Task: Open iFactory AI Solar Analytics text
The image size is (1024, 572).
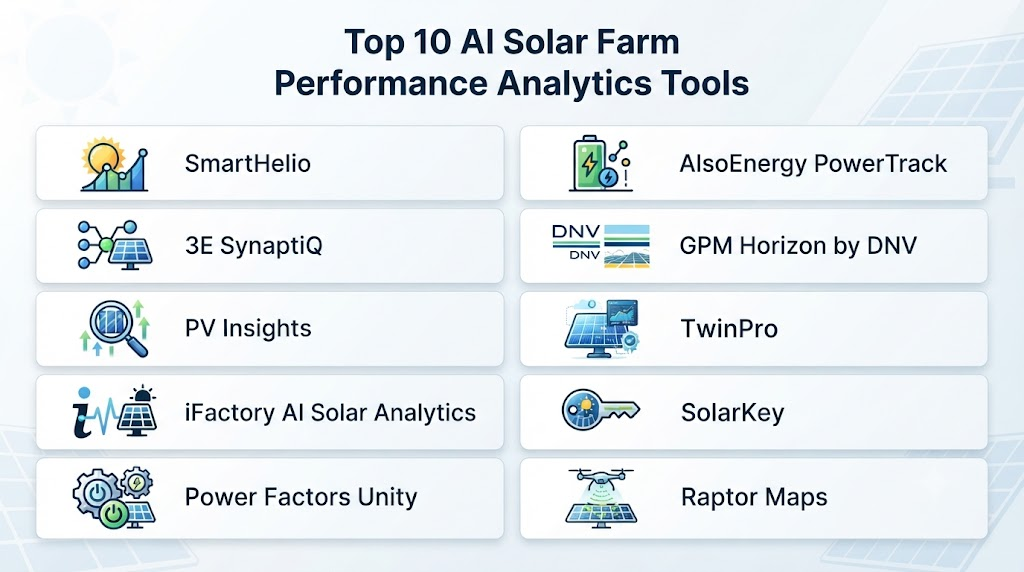Action: pos(330,413)
